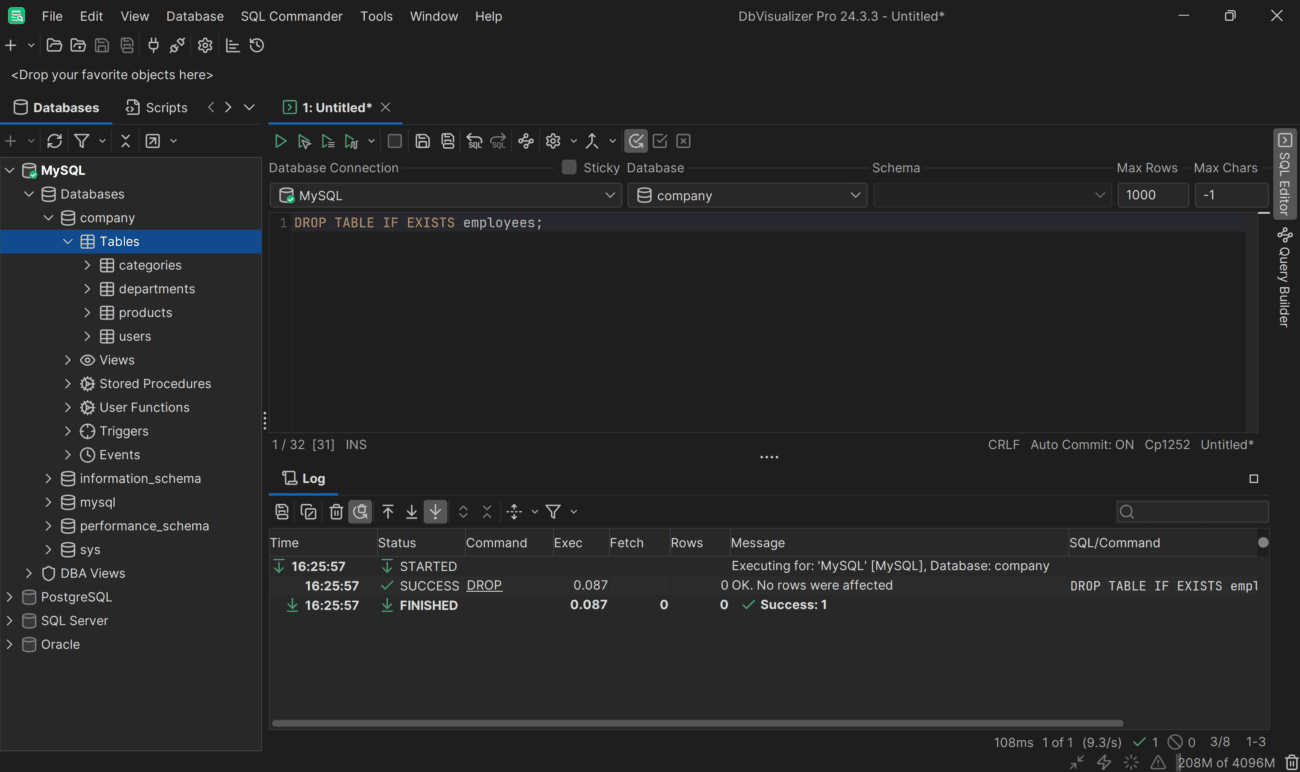Click the Format SQL icon
Screen dimensions: 1300x772
(526, 140)
